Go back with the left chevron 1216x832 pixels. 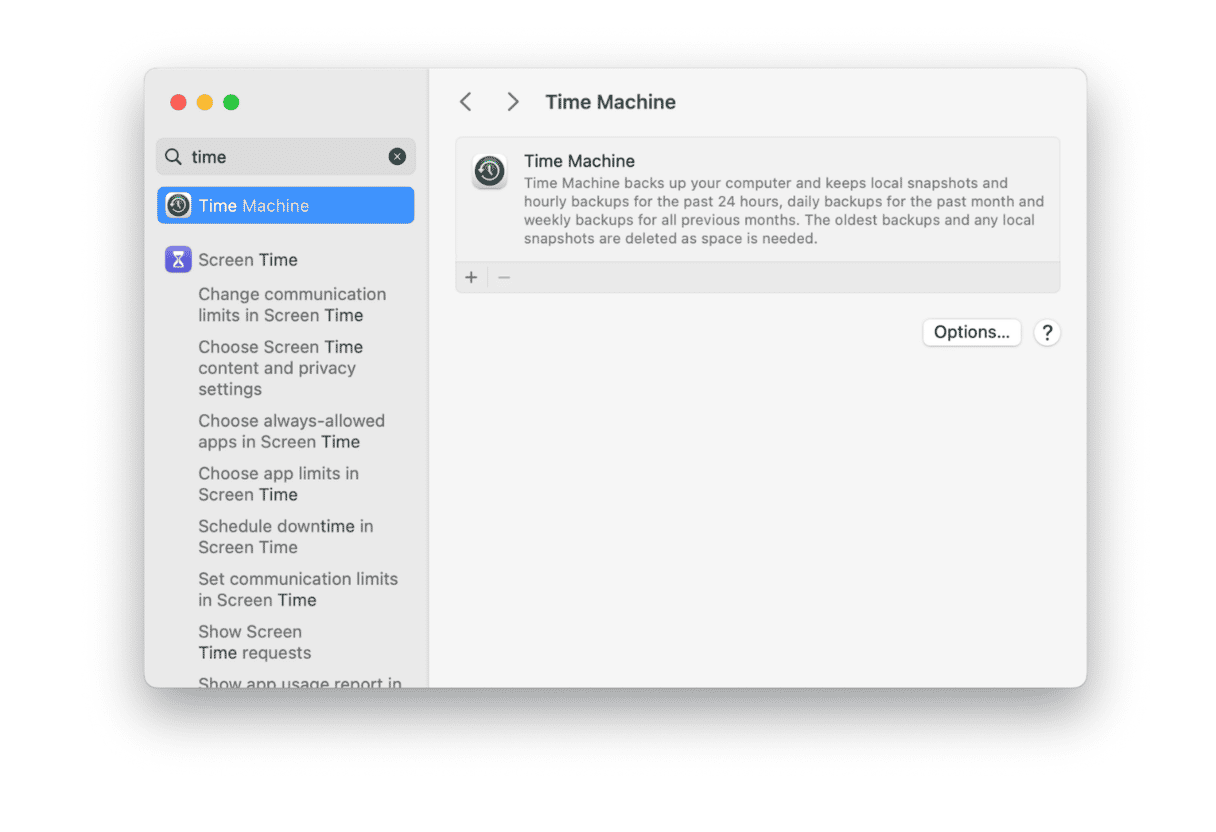point(465,102)
